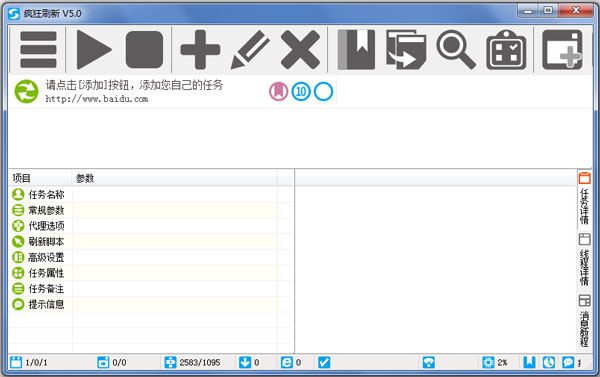Click the import windows arrow icon
Screen dimensions: 600x377
406,50
